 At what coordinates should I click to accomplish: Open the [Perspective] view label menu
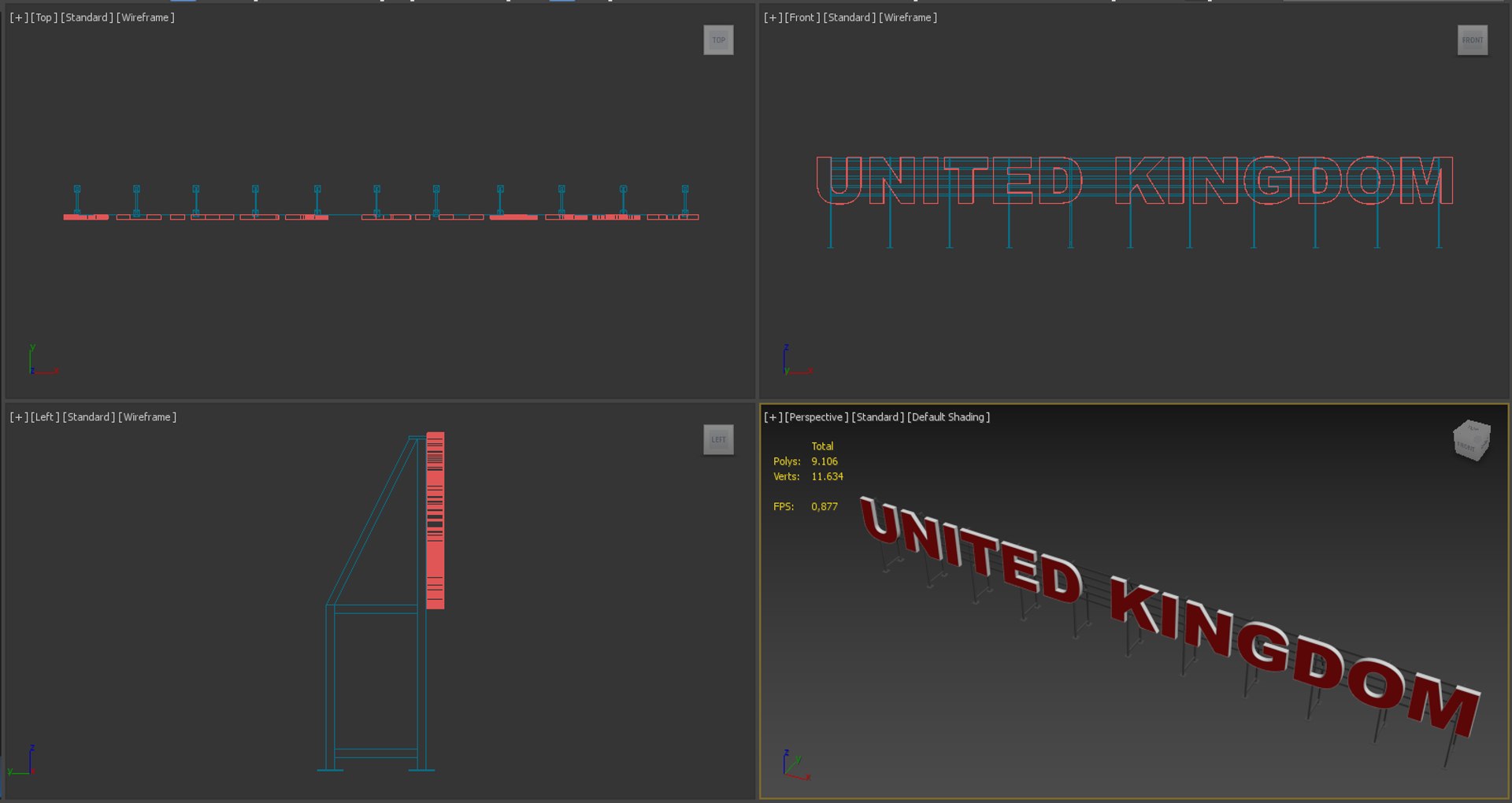coord(817,417)
